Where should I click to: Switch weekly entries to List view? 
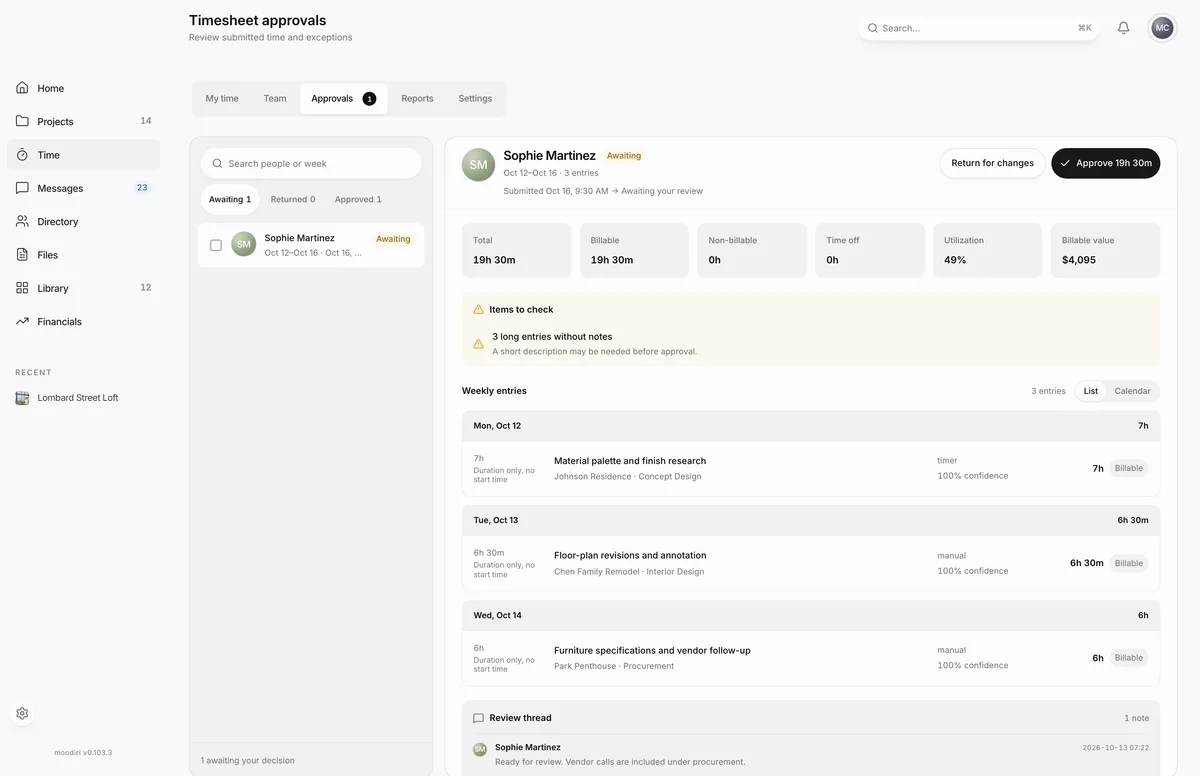1091,391
